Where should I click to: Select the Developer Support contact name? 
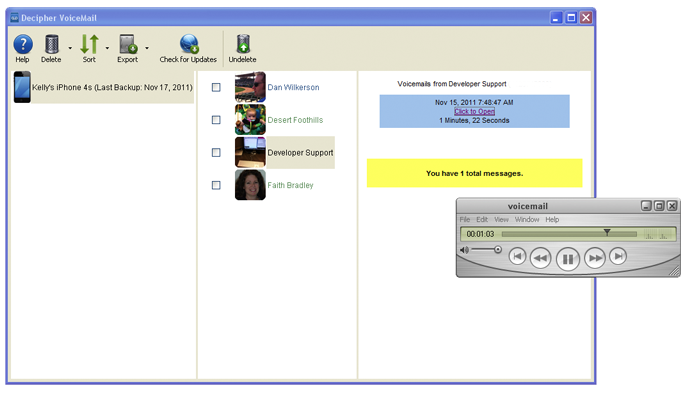coord(301,152)
